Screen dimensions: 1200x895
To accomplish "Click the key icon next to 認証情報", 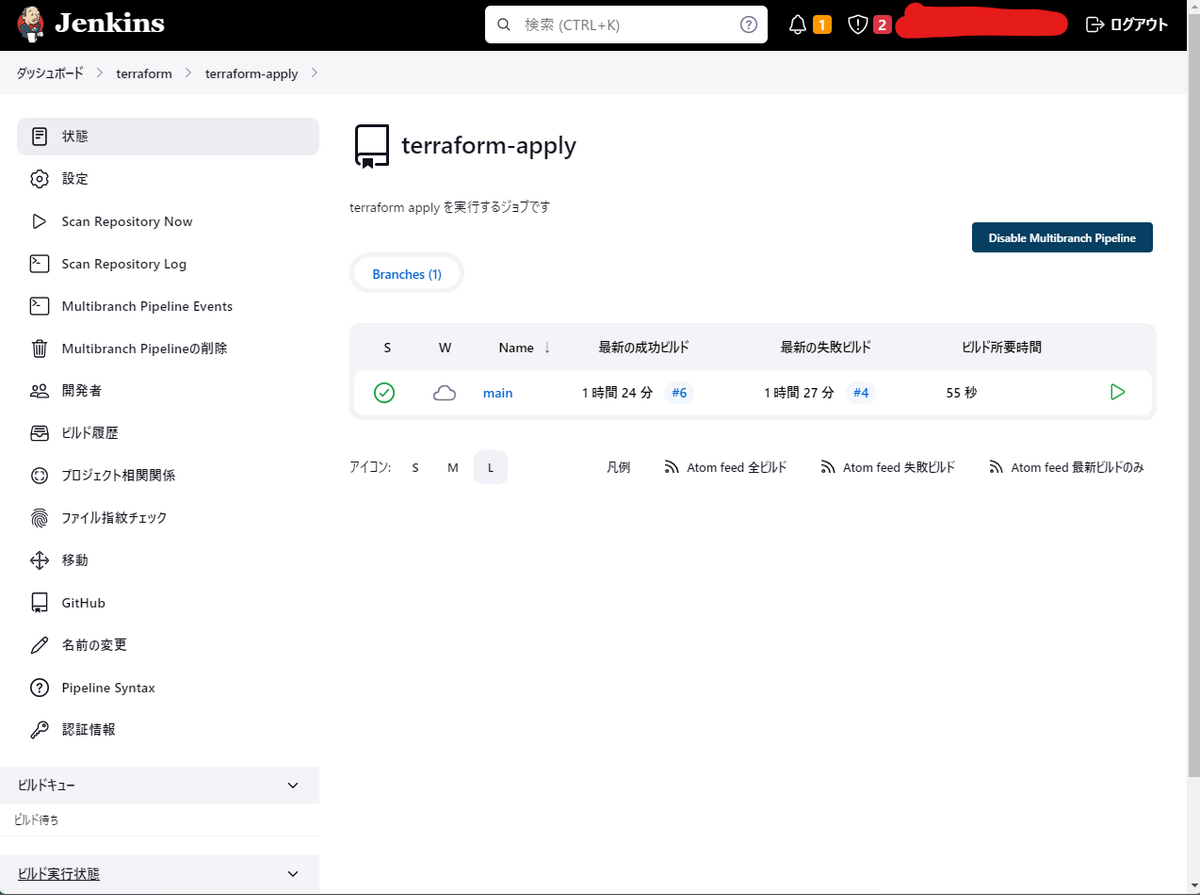I will click(39, 730).
